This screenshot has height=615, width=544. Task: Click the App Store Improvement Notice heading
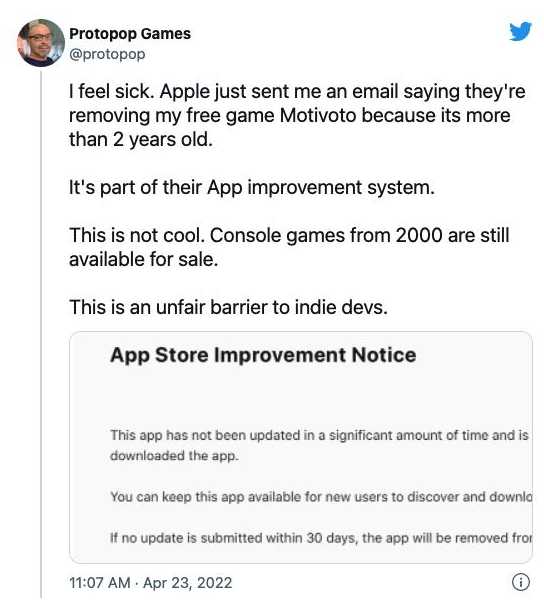[x=263, y=355]
